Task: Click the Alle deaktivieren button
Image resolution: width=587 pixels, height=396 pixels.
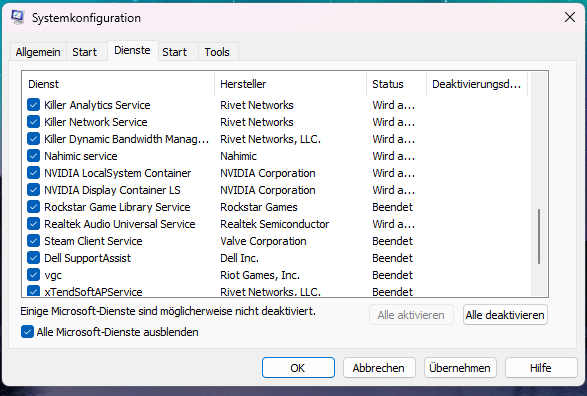Action: [x=505, y=315]
